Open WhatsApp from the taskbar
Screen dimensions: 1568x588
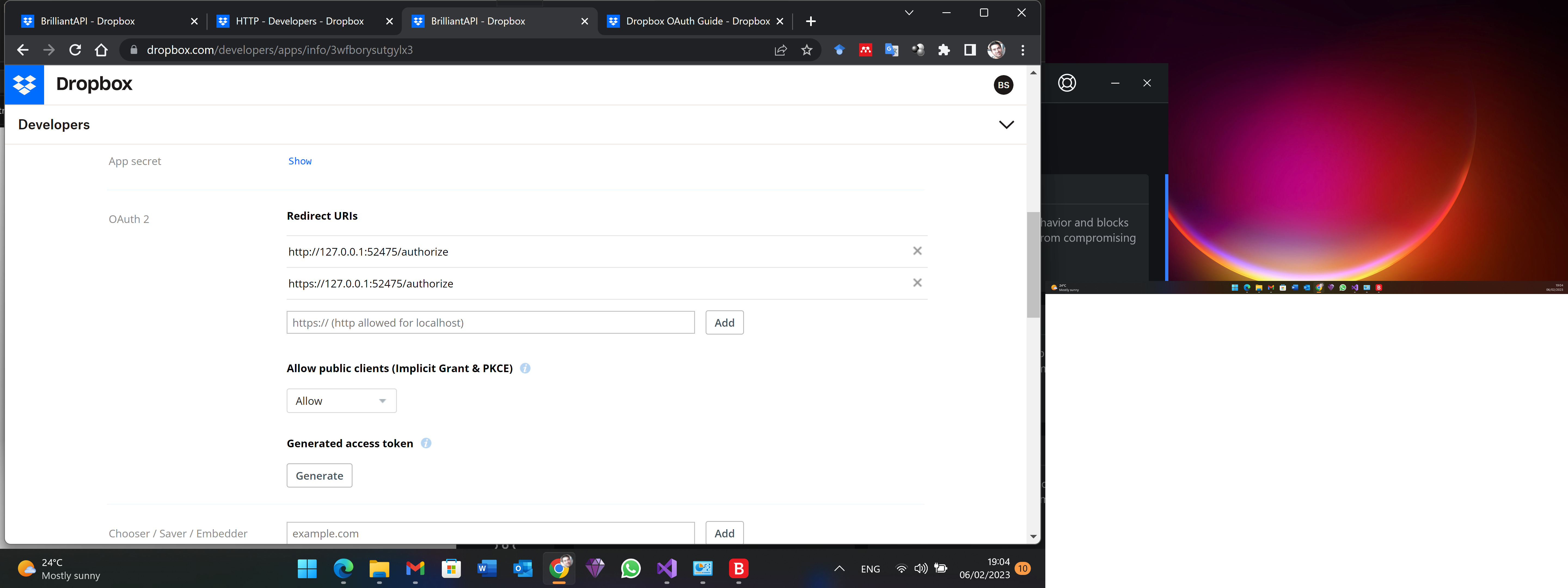(631, 568)
